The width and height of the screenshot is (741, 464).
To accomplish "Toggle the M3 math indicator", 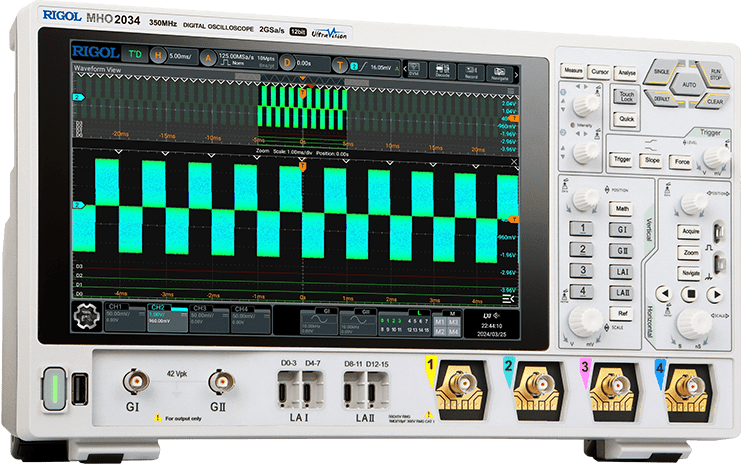I will click(454, 322).
